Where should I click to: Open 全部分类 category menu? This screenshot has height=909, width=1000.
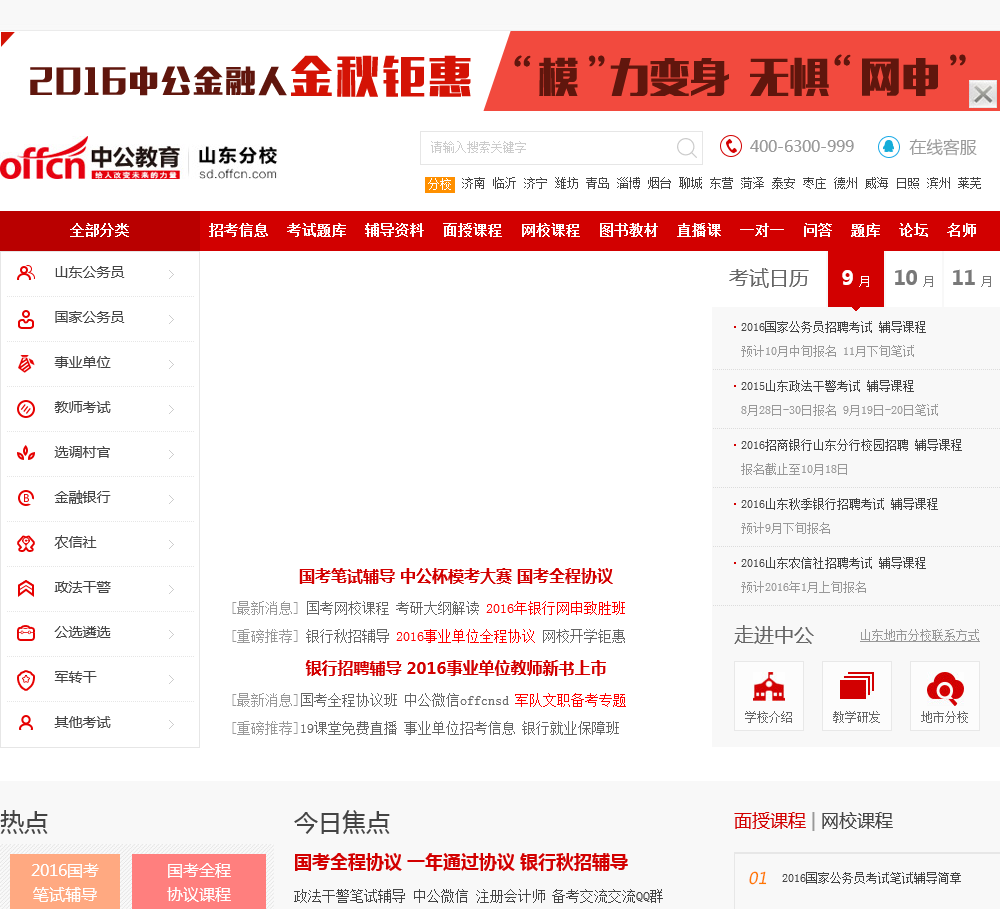tap(99, 230)
